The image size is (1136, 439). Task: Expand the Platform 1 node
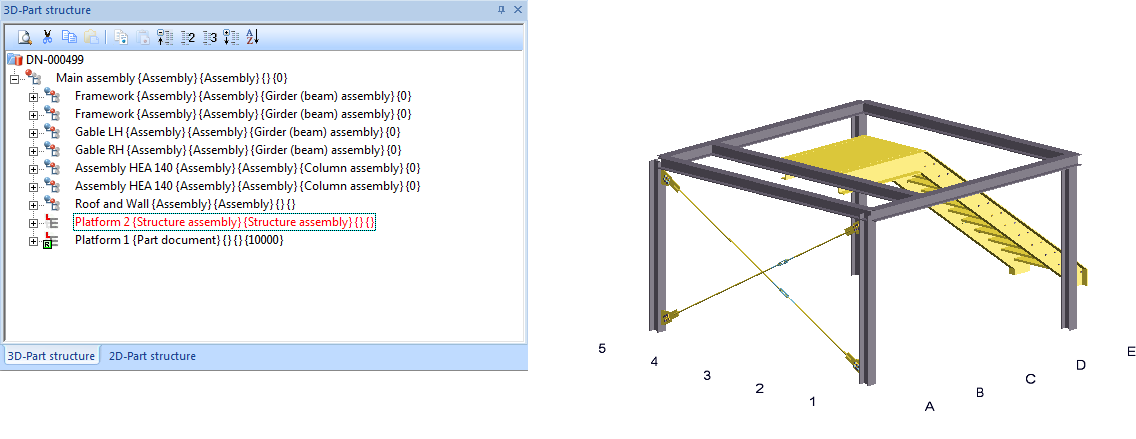(x=33, y=242)
